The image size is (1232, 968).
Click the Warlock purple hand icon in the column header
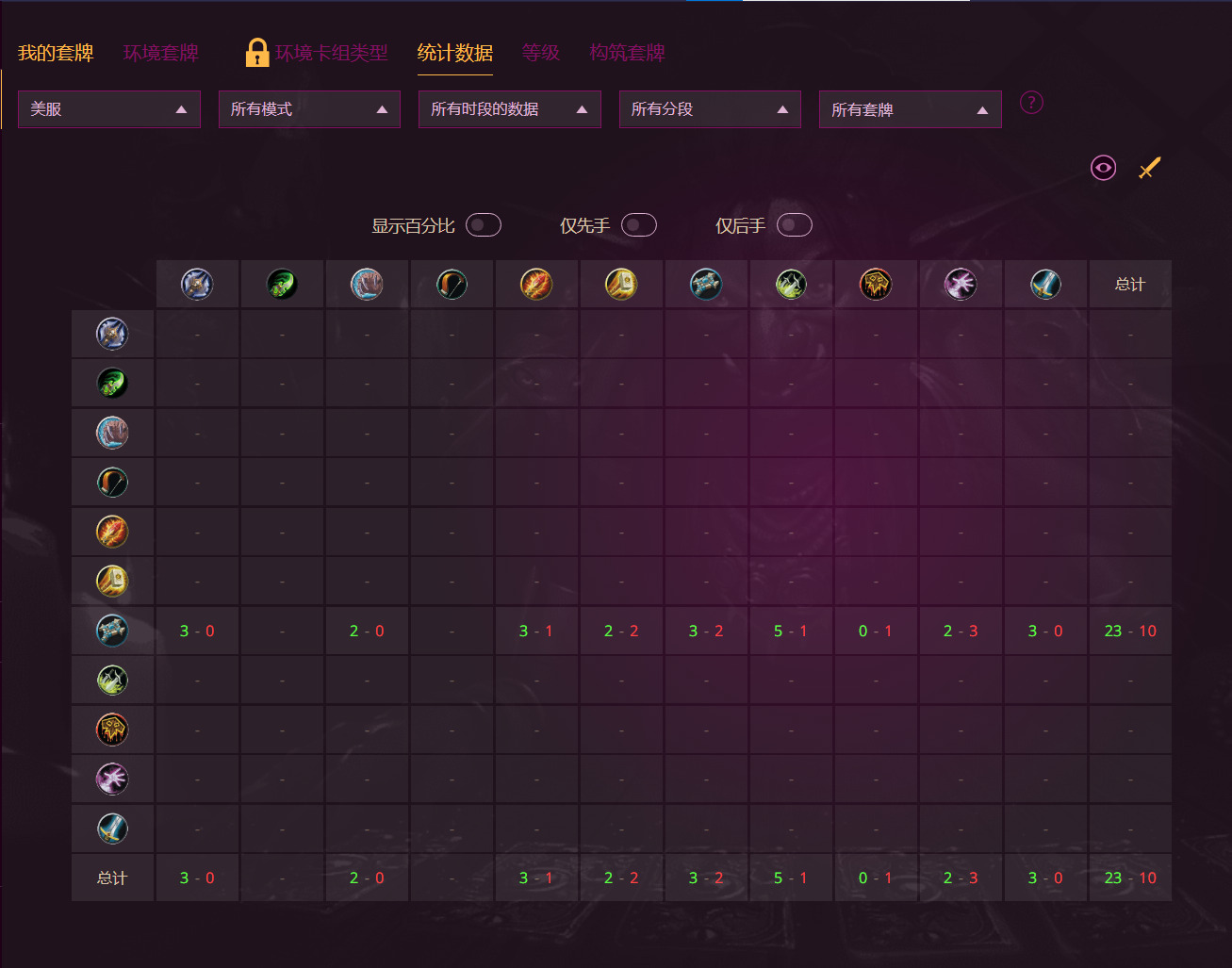pyautogui.click(x=961, y=284)
